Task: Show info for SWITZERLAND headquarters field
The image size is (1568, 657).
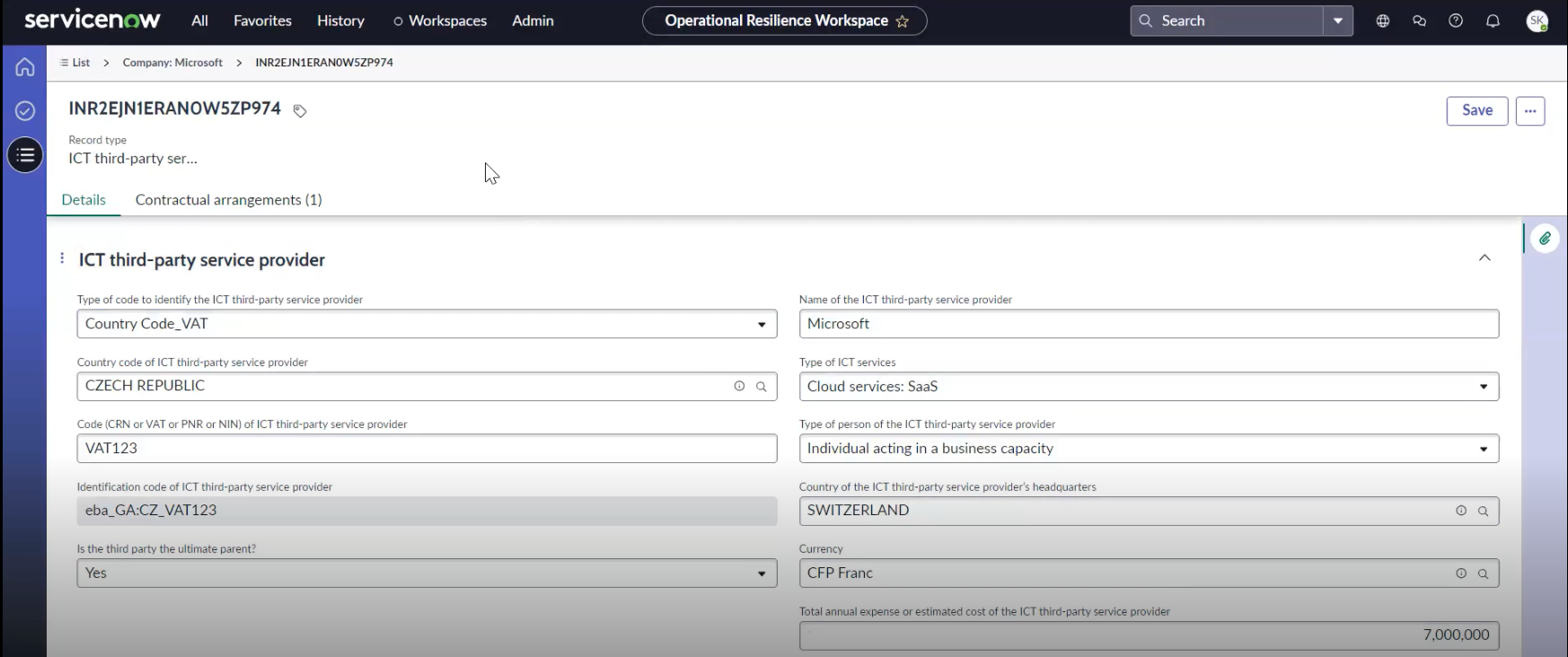Action: pos(1461,511)
